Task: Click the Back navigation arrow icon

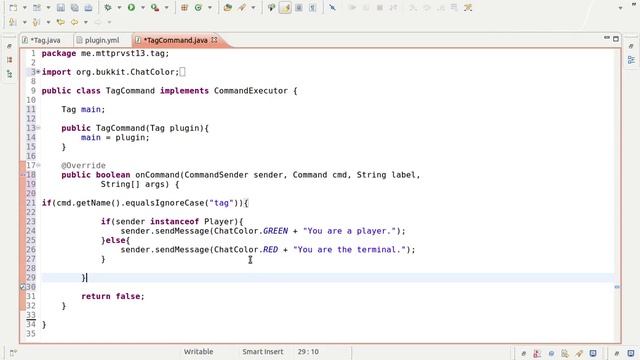Action: [x=74, y=22]
